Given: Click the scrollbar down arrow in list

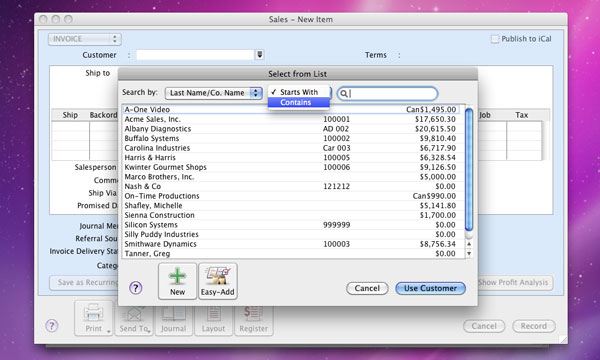Looking at the screenshot, I should [469, 253].
